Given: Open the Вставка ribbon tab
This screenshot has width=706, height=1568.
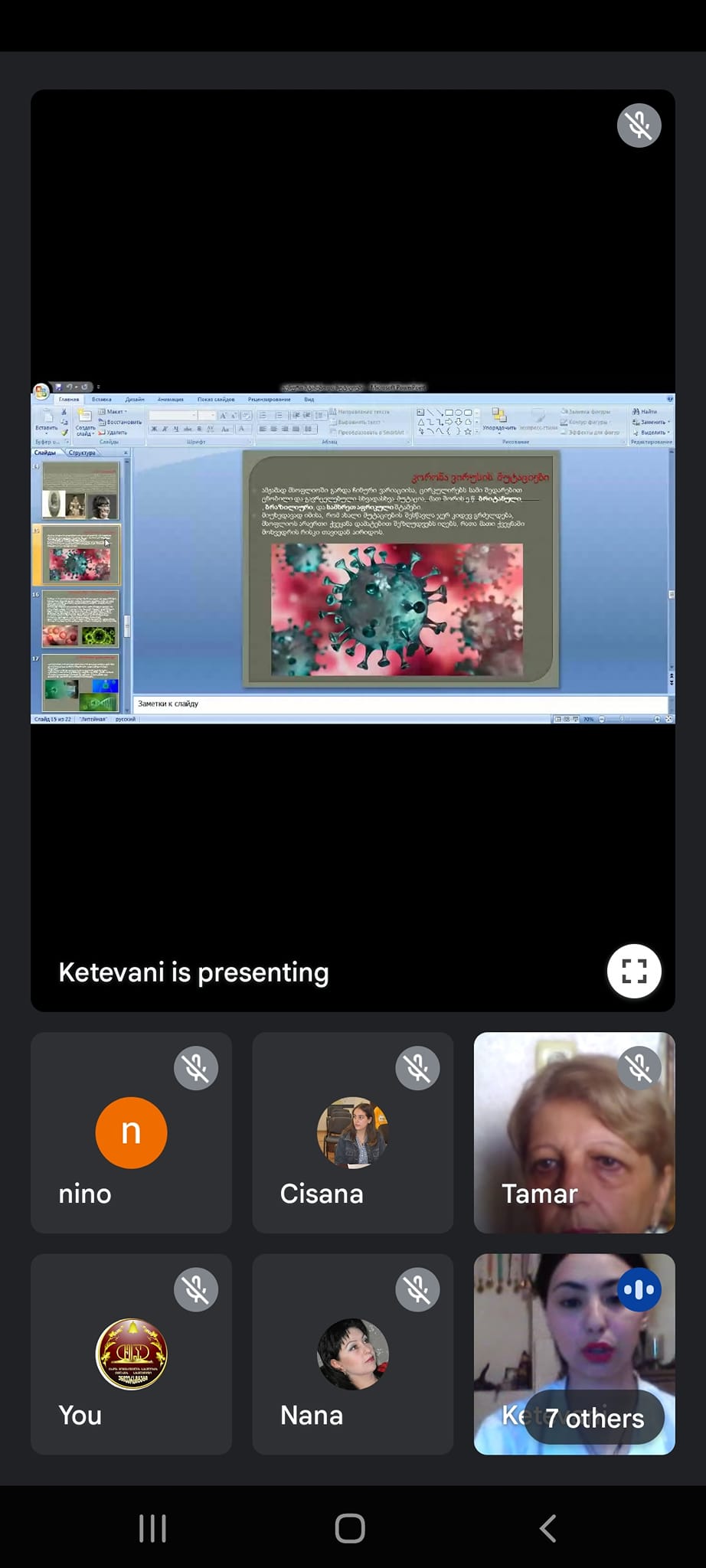Looking at the screenshot, I should [101, 400].
